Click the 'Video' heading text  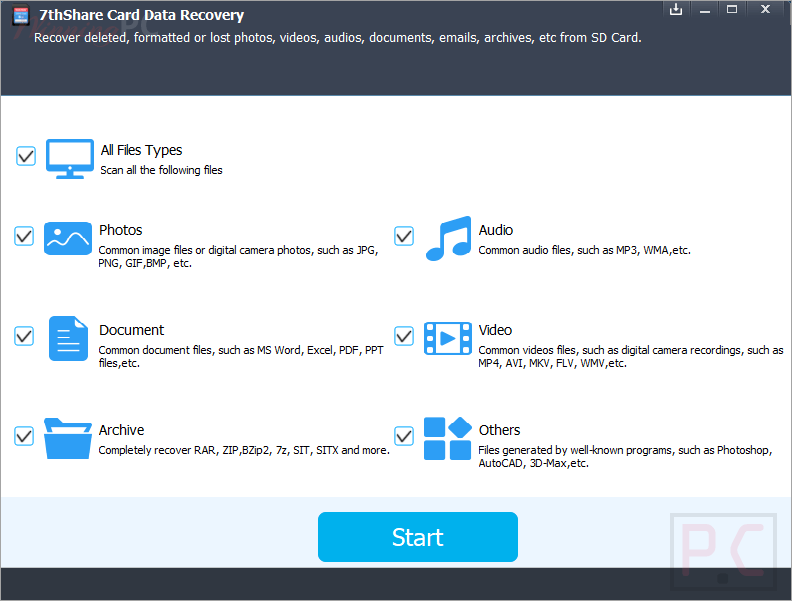point(495,330)
